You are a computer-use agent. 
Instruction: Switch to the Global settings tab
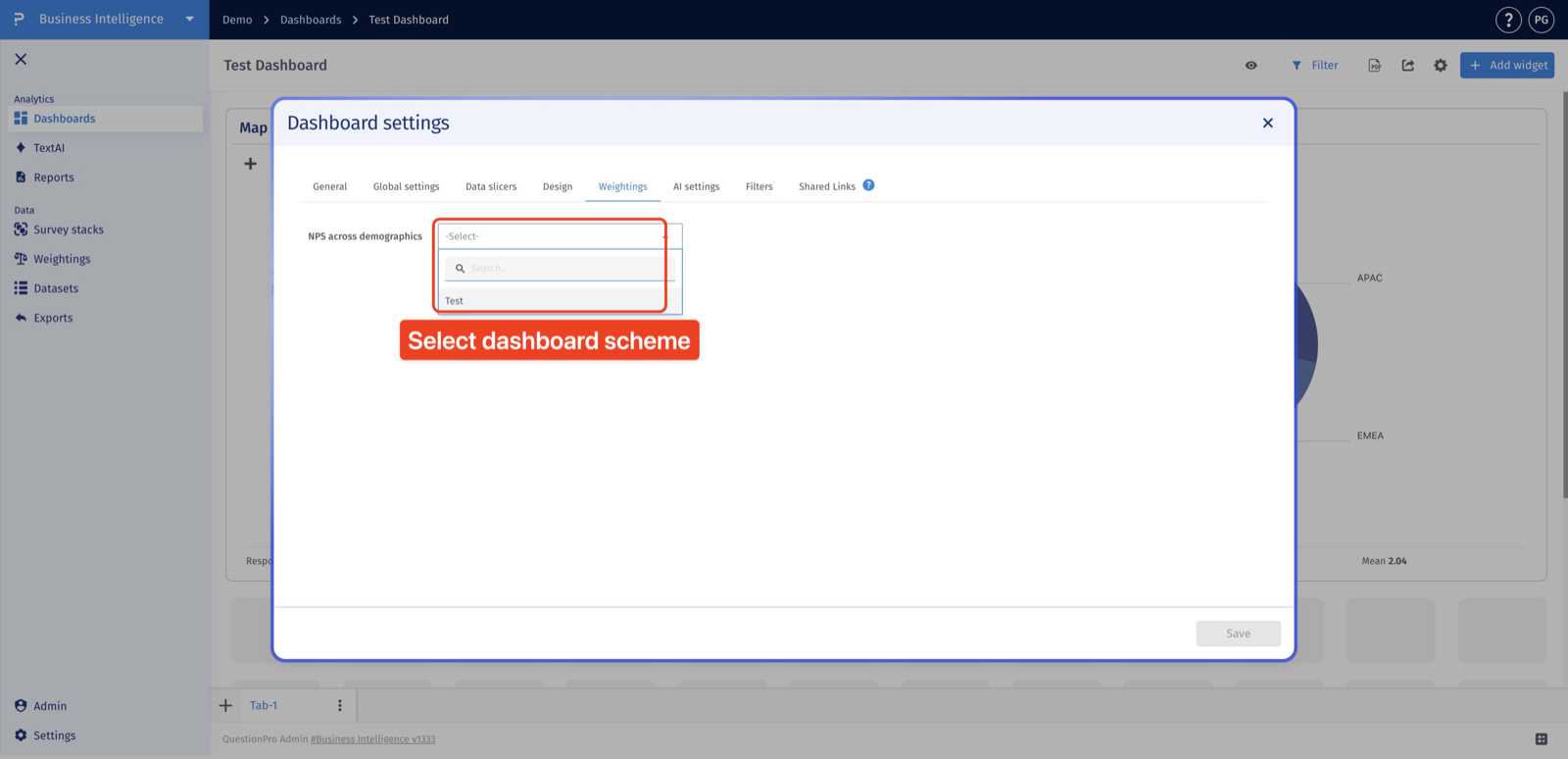point(407,186)
